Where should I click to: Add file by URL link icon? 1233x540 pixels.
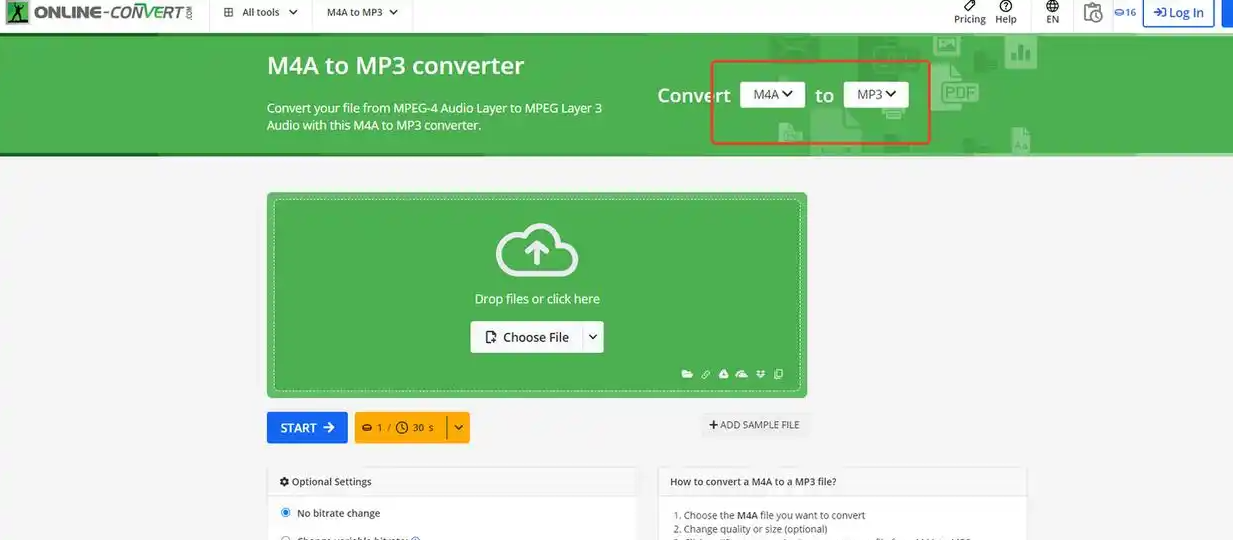[x=705, y=374]
